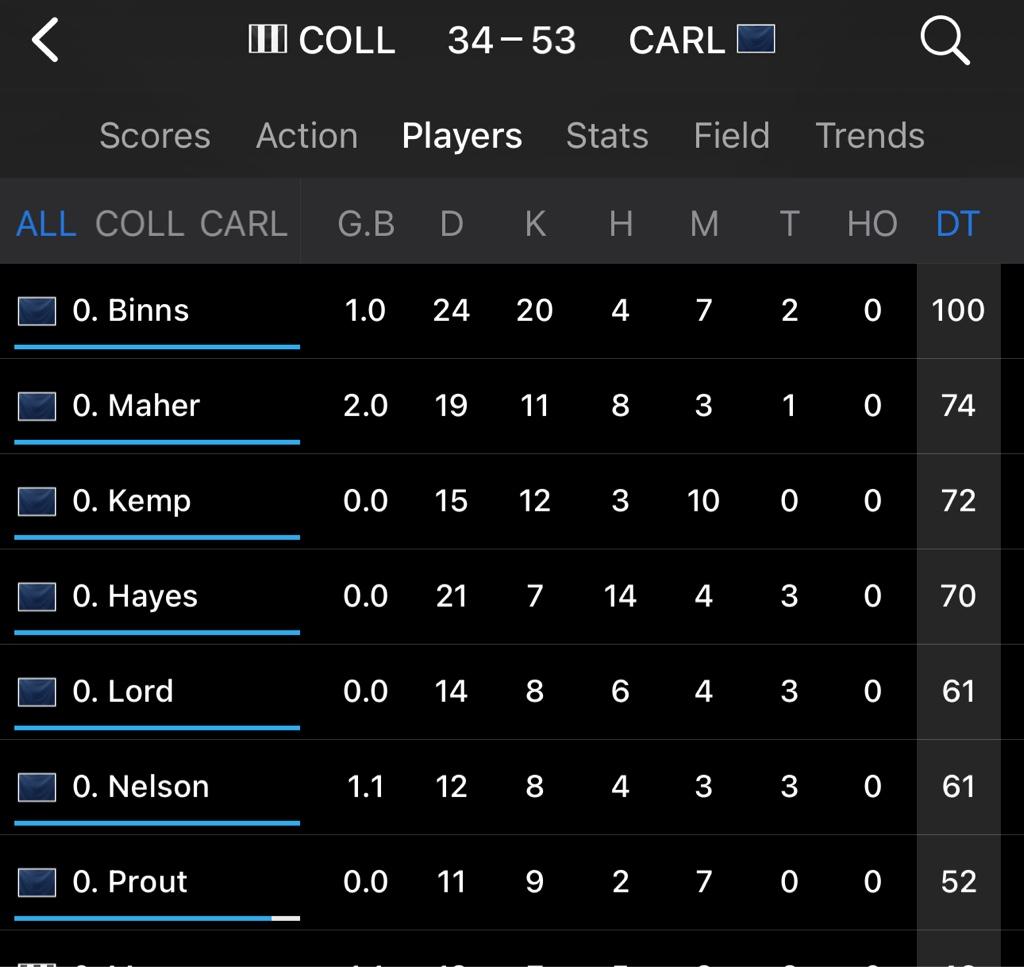
Task: Sort by the DT column header
Action: (957, 224)
